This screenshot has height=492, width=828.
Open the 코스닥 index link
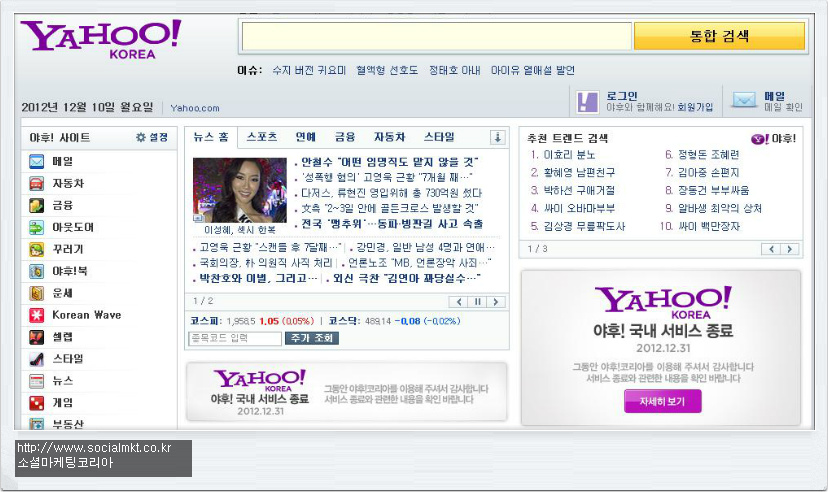coord(343,321)
